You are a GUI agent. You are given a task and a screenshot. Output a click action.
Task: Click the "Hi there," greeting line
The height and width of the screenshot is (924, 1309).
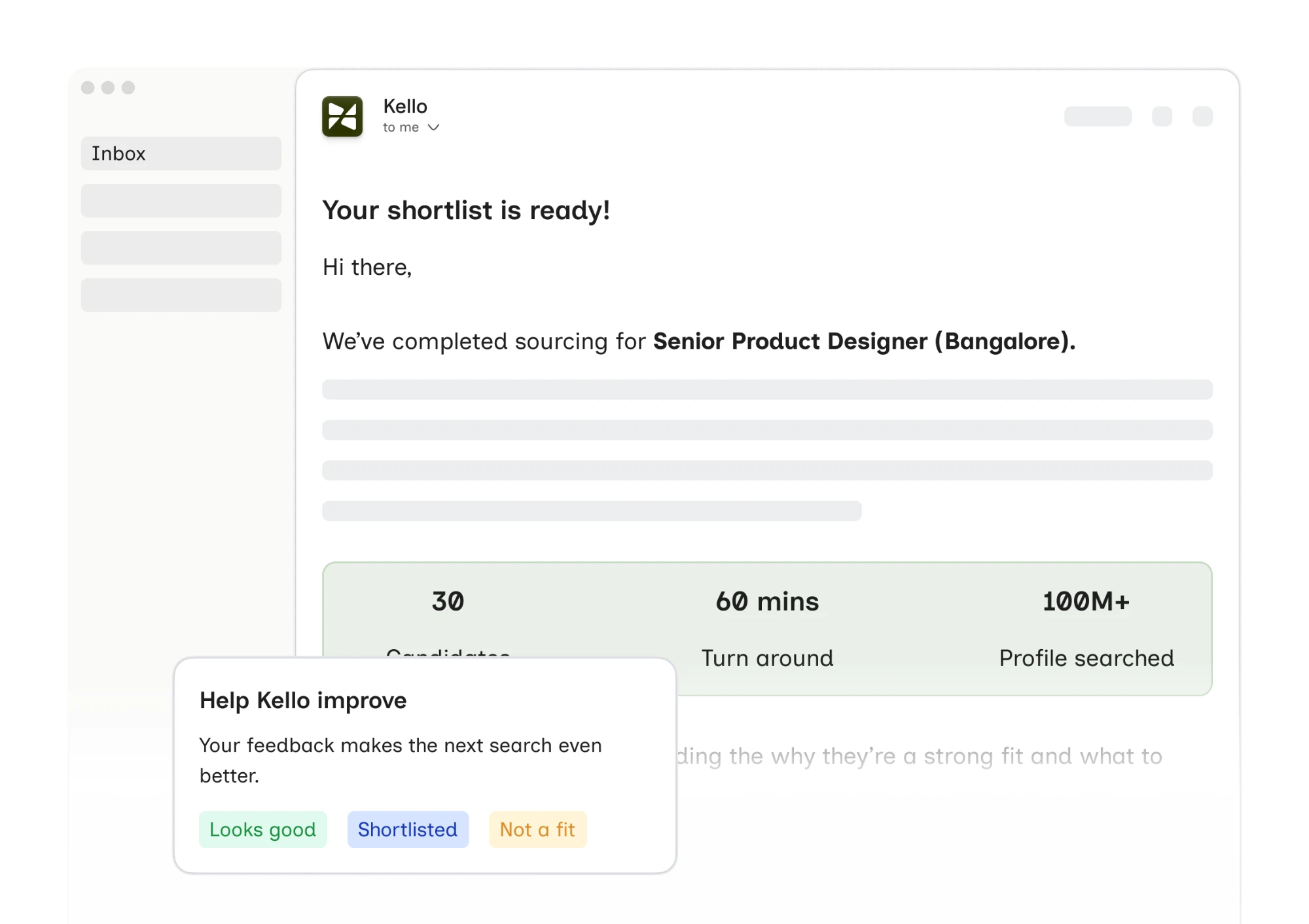coord(367,267)
